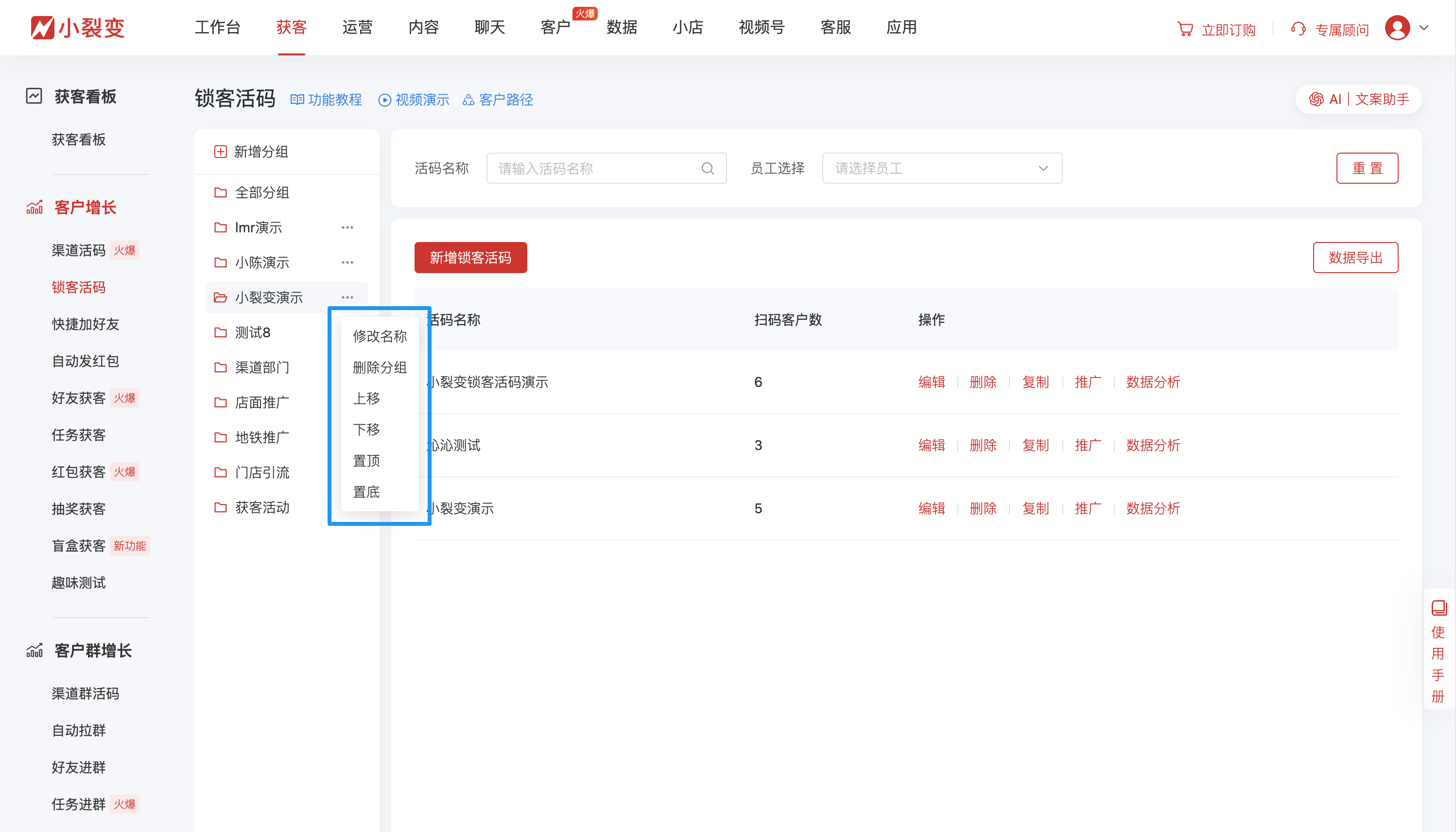Viewport: 1456px width, 832px height.
Task: Select 修改名称 from the context menu
Action: pyautogui.click(x=380, y=336)
